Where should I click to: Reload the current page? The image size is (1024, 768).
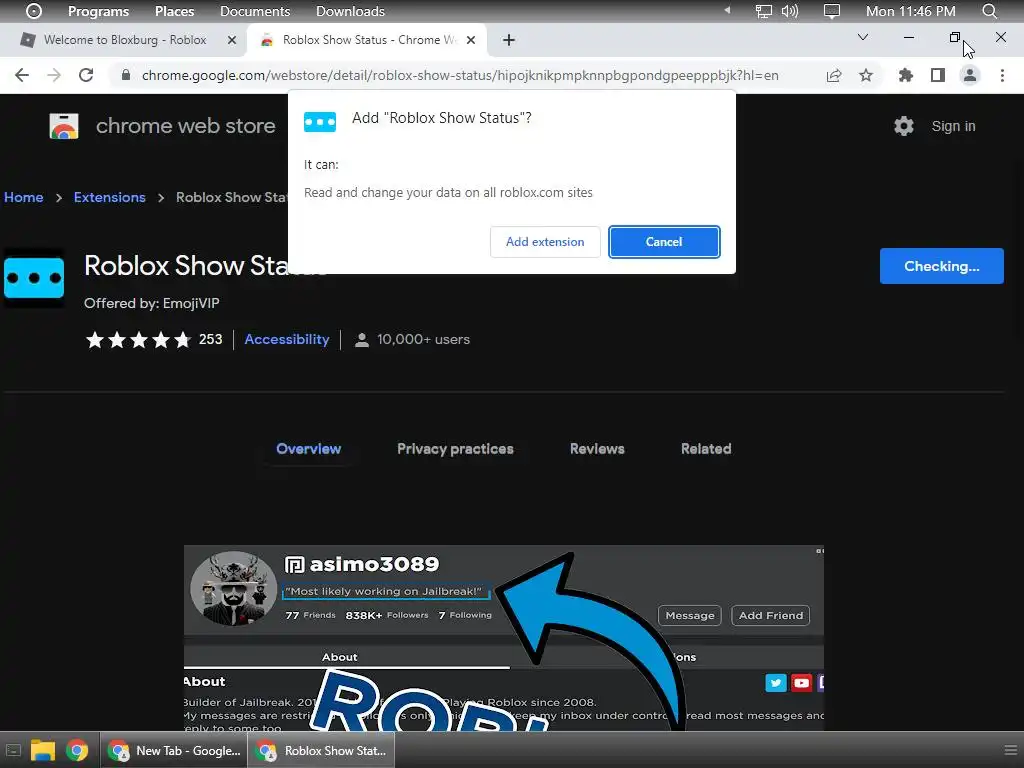point(86,75)
